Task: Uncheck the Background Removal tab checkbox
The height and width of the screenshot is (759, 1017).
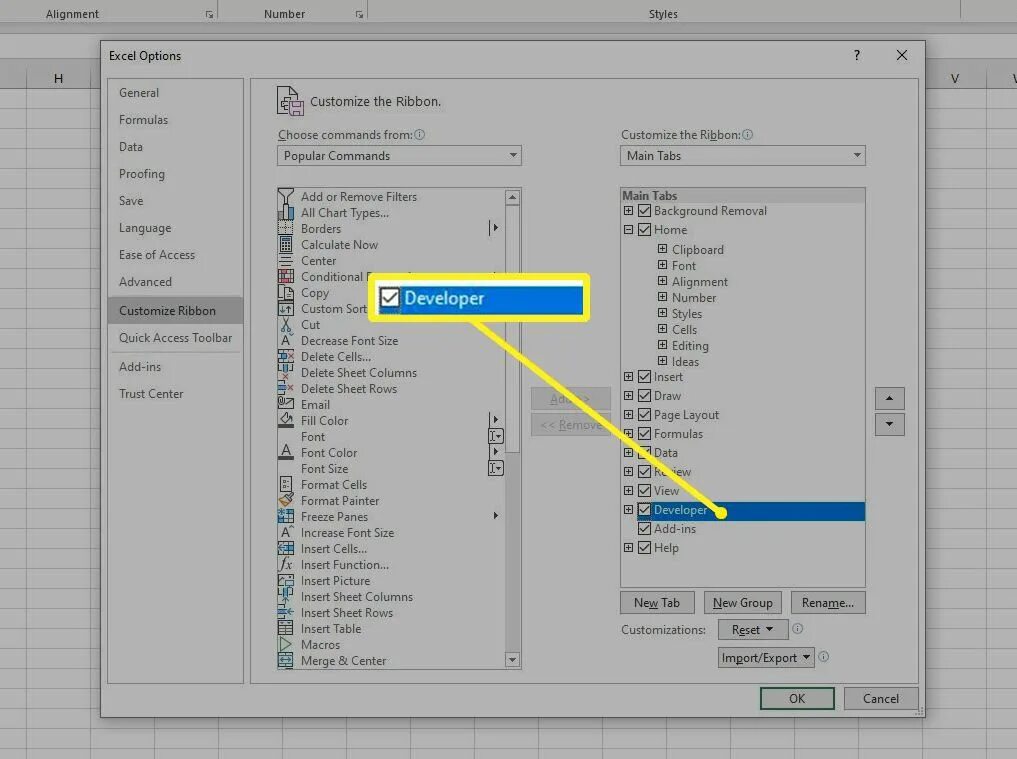Action: click(x=644, y=211)
